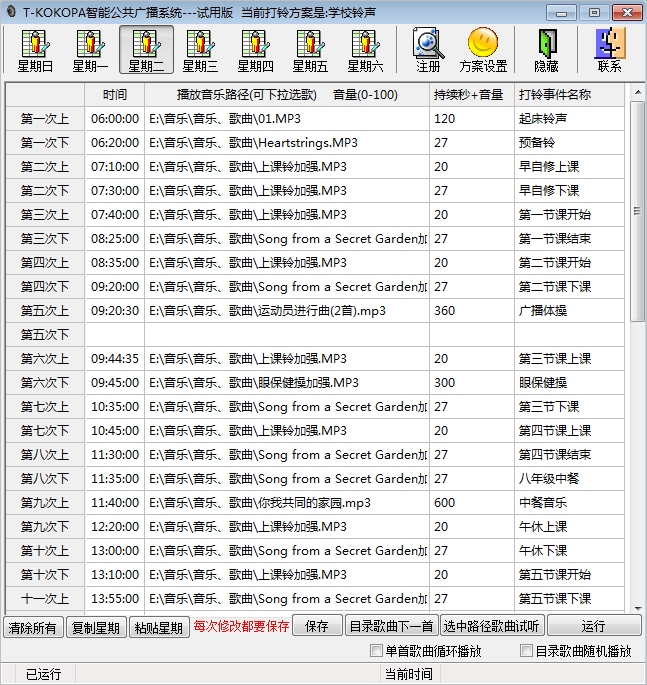Click the 持续秒+音量 column header
The height and width of the screenshot is (685, 647).
tap(472, 95)
